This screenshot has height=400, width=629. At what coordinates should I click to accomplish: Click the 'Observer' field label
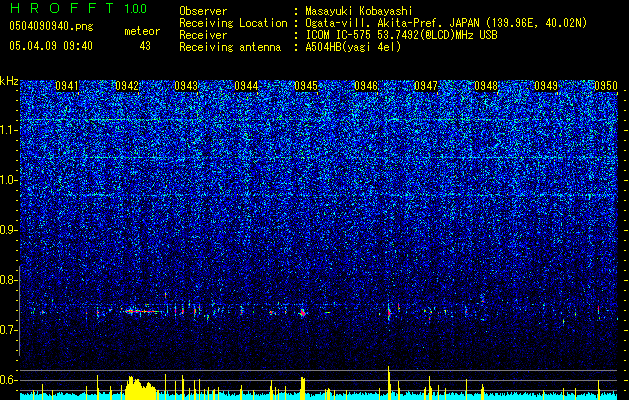(203, 11)
